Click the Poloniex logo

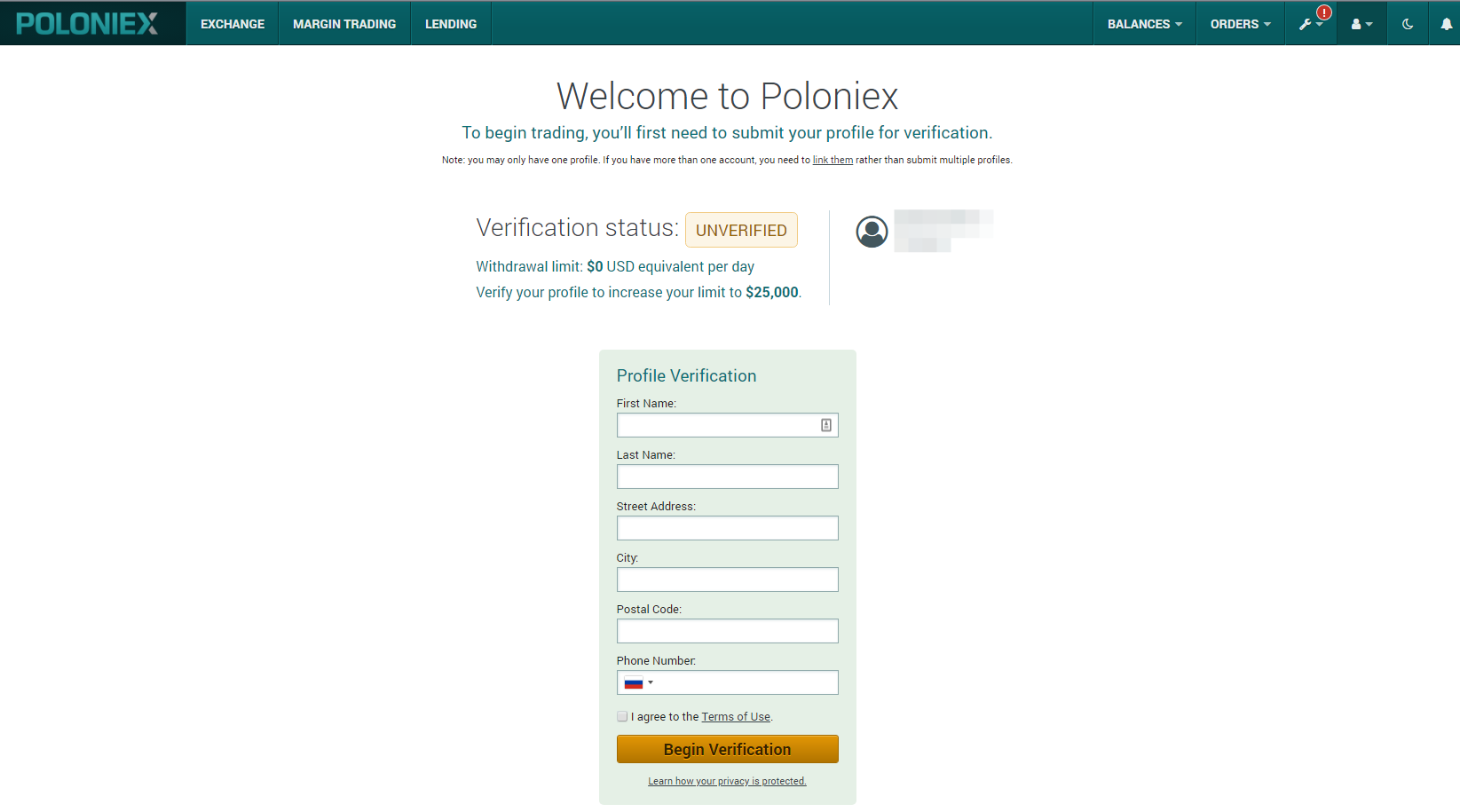pos(87,23)
